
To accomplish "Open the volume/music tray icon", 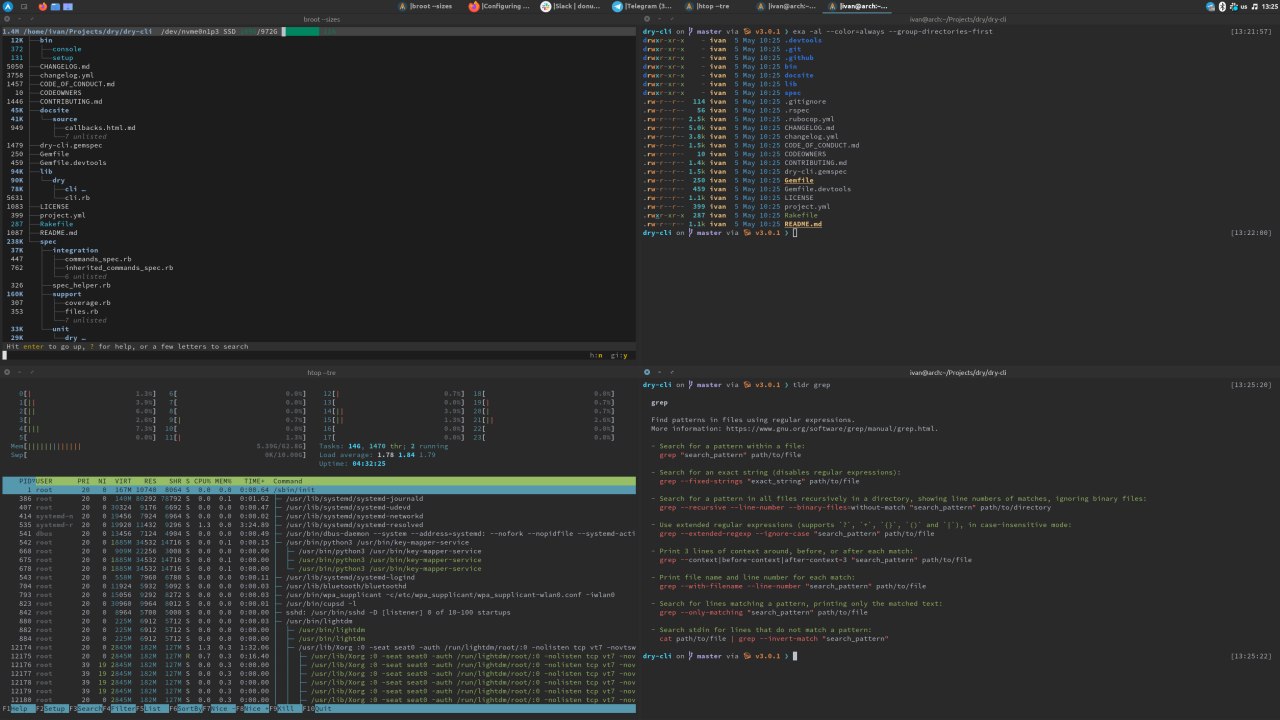I will 1255,6.
